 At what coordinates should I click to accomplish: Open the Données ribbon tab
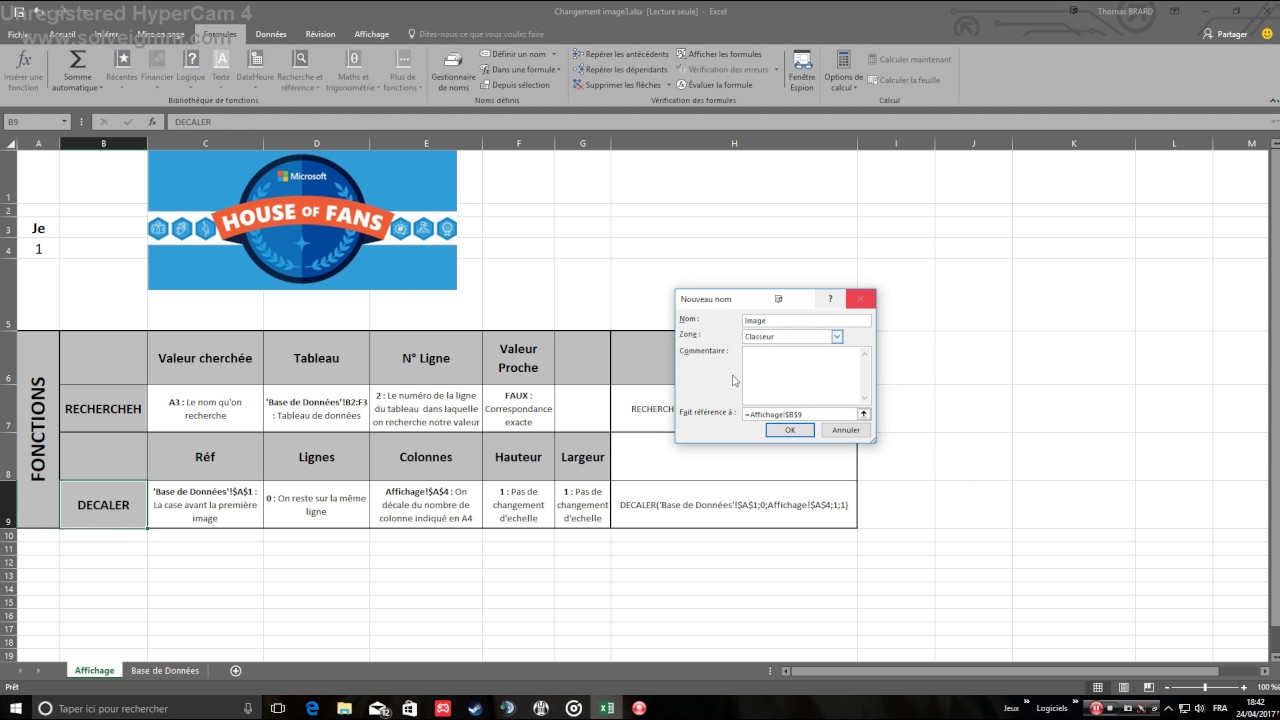click(271, 34)
